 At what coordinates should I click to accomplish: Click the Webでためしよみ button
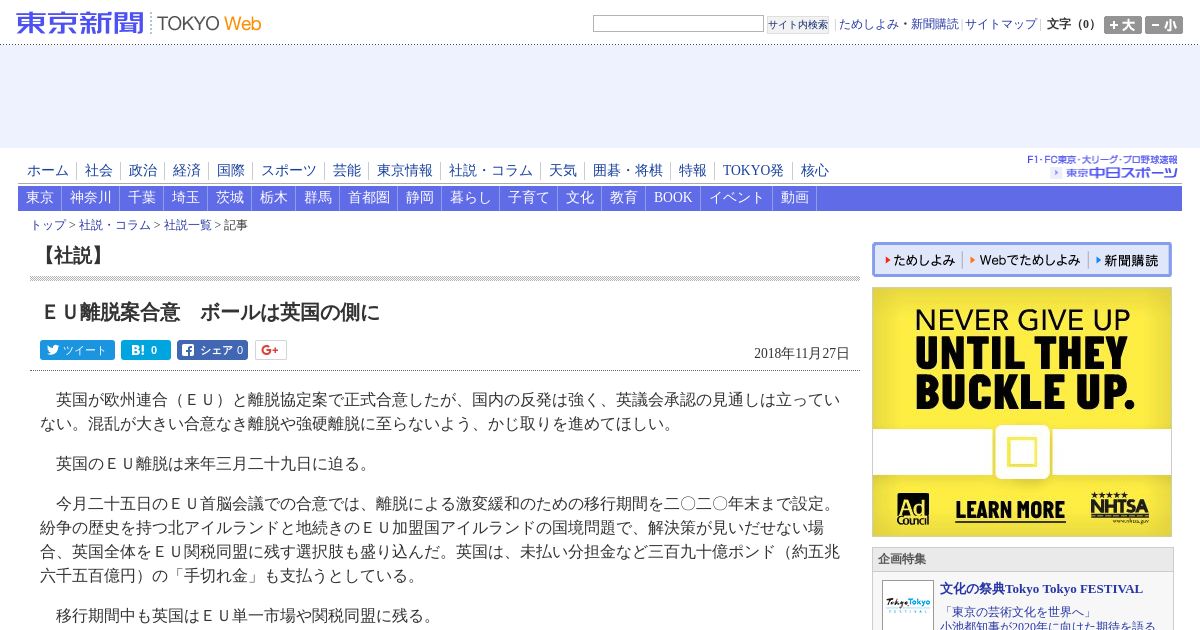pyautogui.click(x=1025, y=260)
